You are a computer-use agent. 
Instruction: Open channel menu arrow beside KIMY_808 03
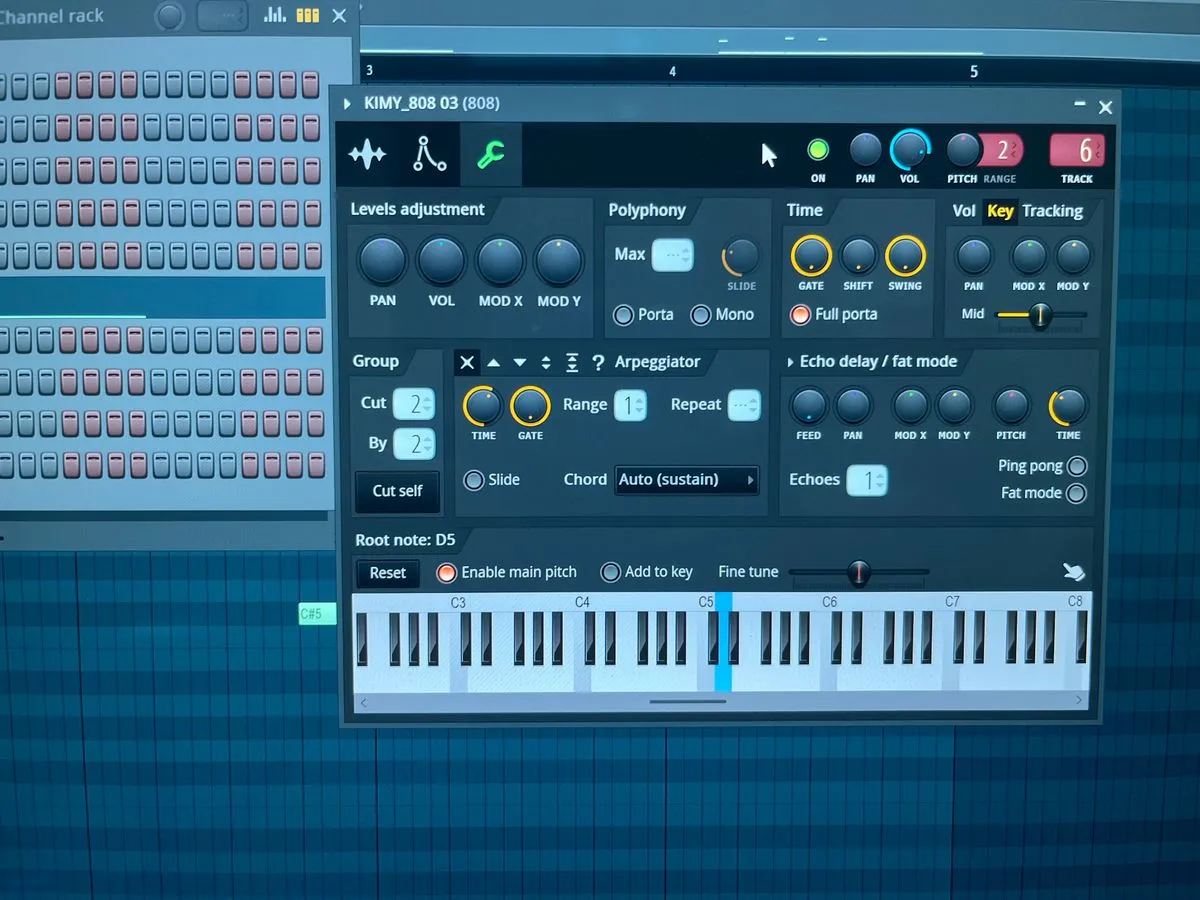tap(347, 104)
